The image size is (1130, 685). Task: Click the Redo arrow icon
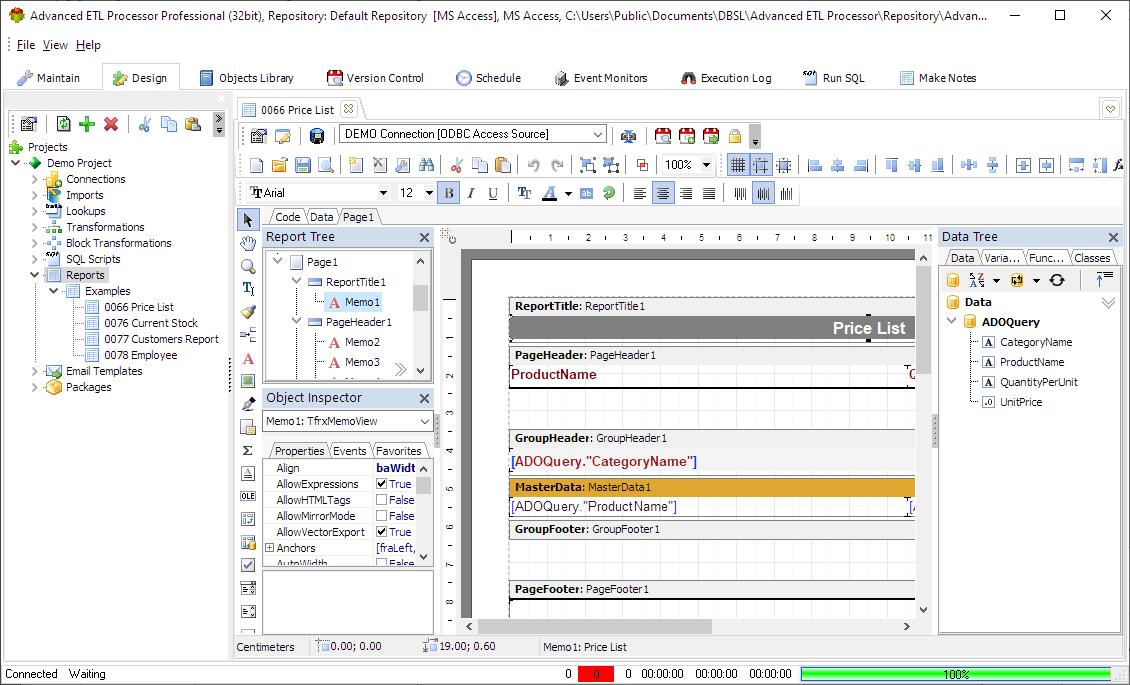click(557, 165)
